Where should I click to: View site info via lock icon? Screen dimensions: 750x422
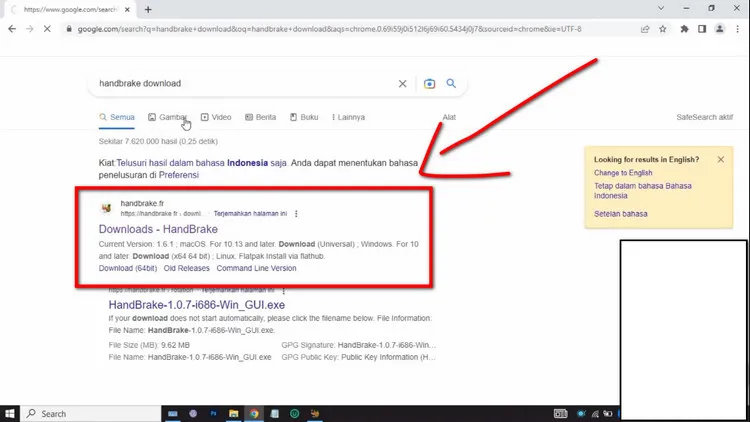(x=69, y=29)
